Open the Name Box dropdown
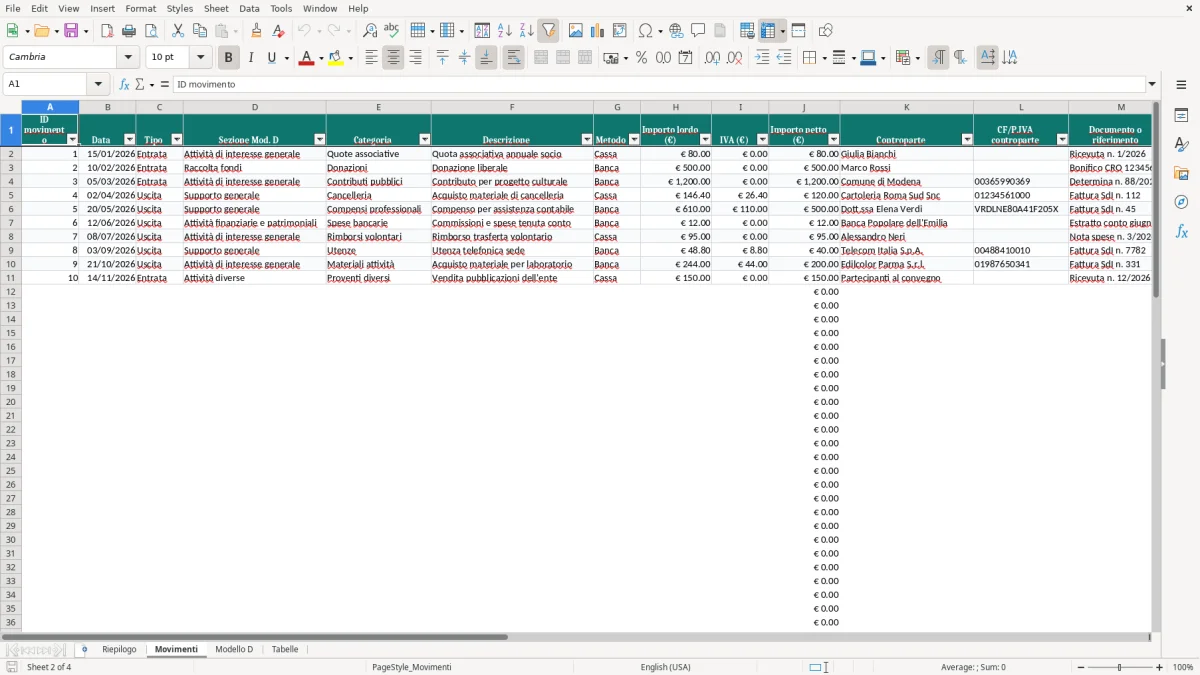 98,84
